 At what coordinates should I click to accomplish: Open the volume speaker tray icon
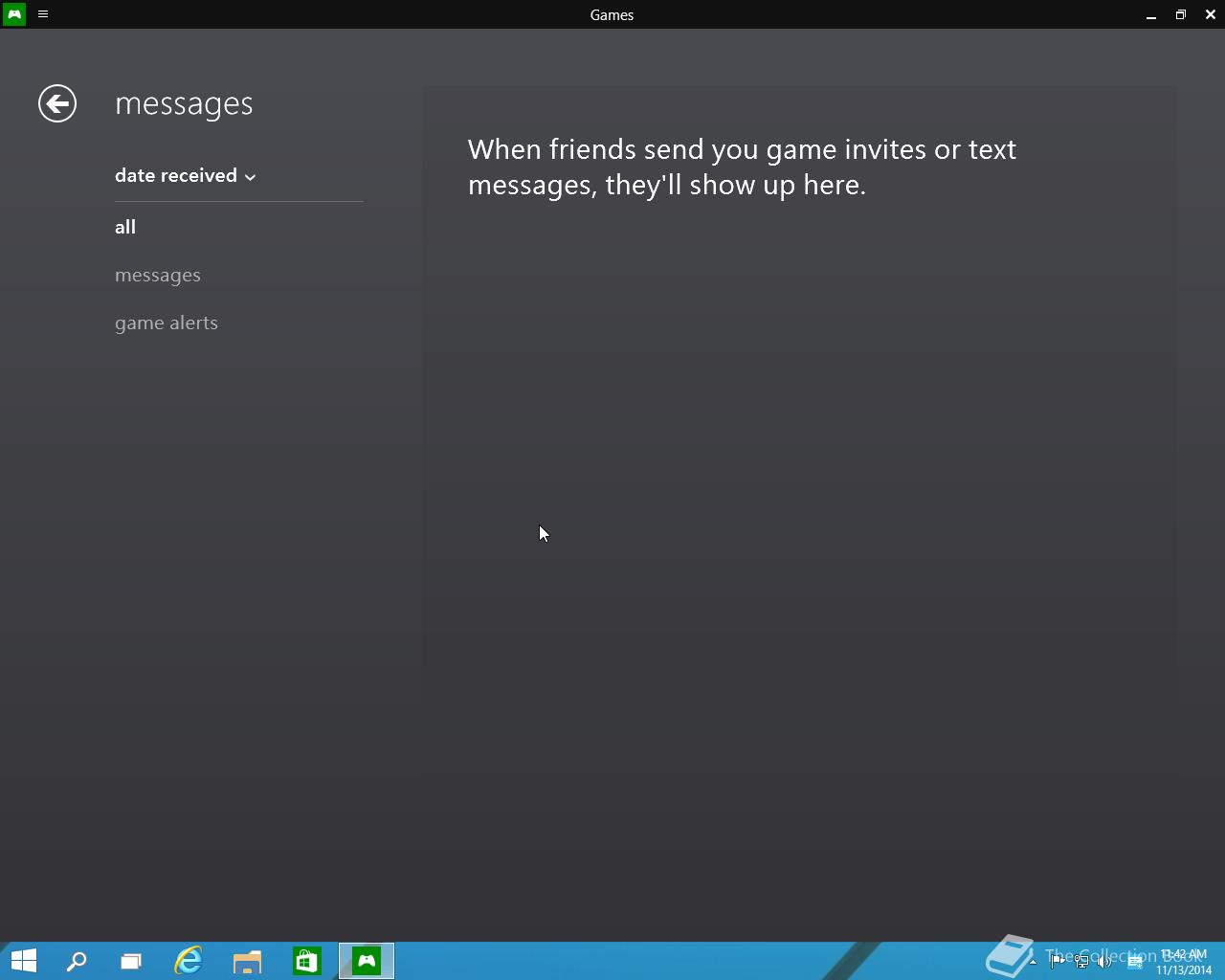tap(1105, 962)
